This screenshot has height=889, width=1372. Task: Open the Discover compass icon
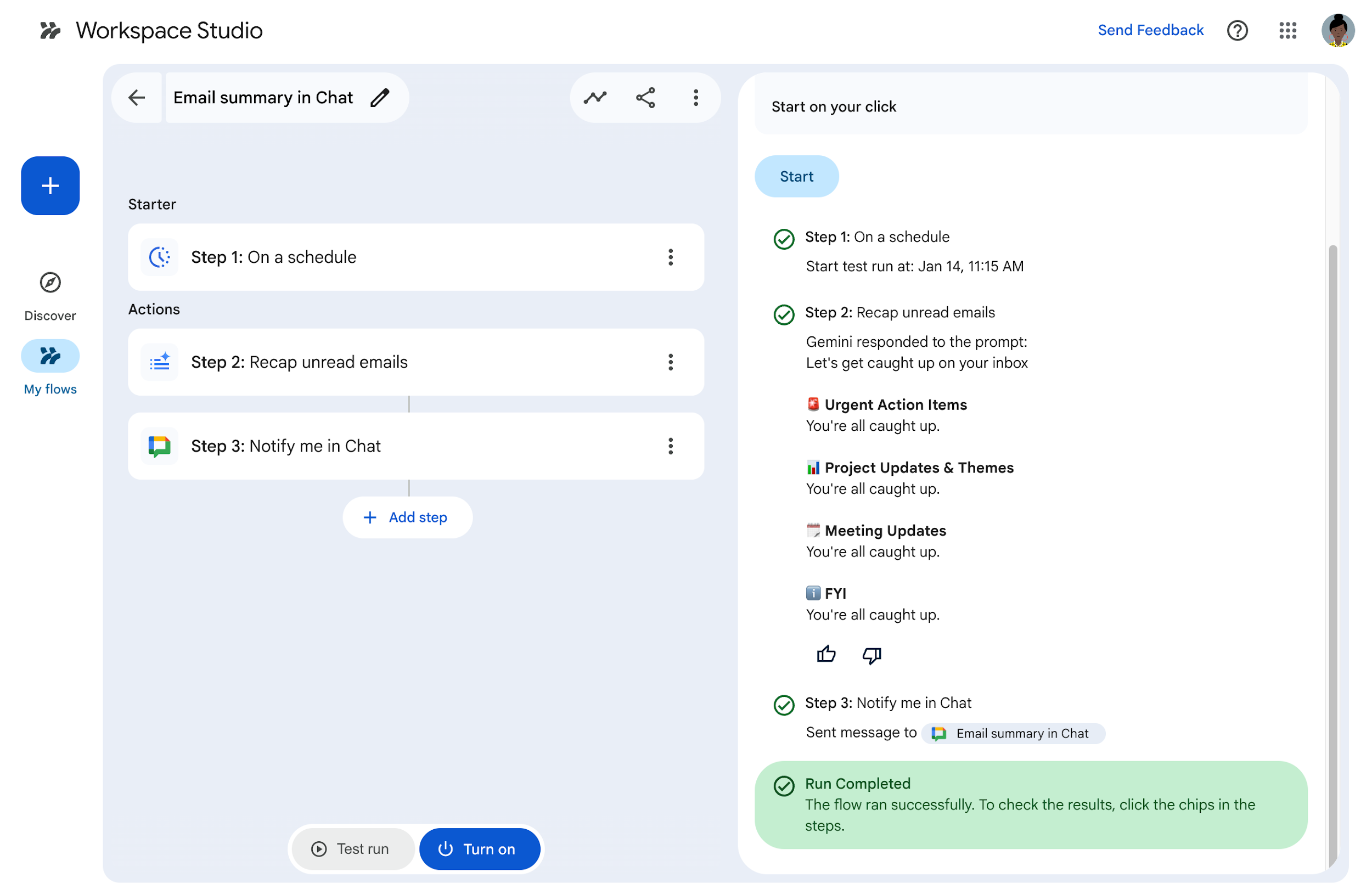50,283
